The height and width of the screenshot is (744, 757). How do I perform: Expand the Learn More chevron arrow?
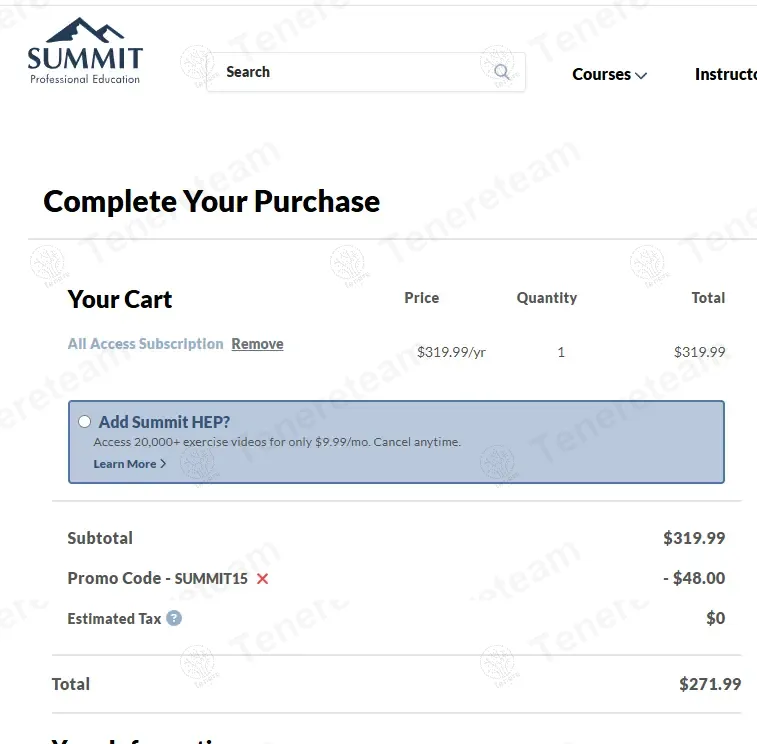163,464
